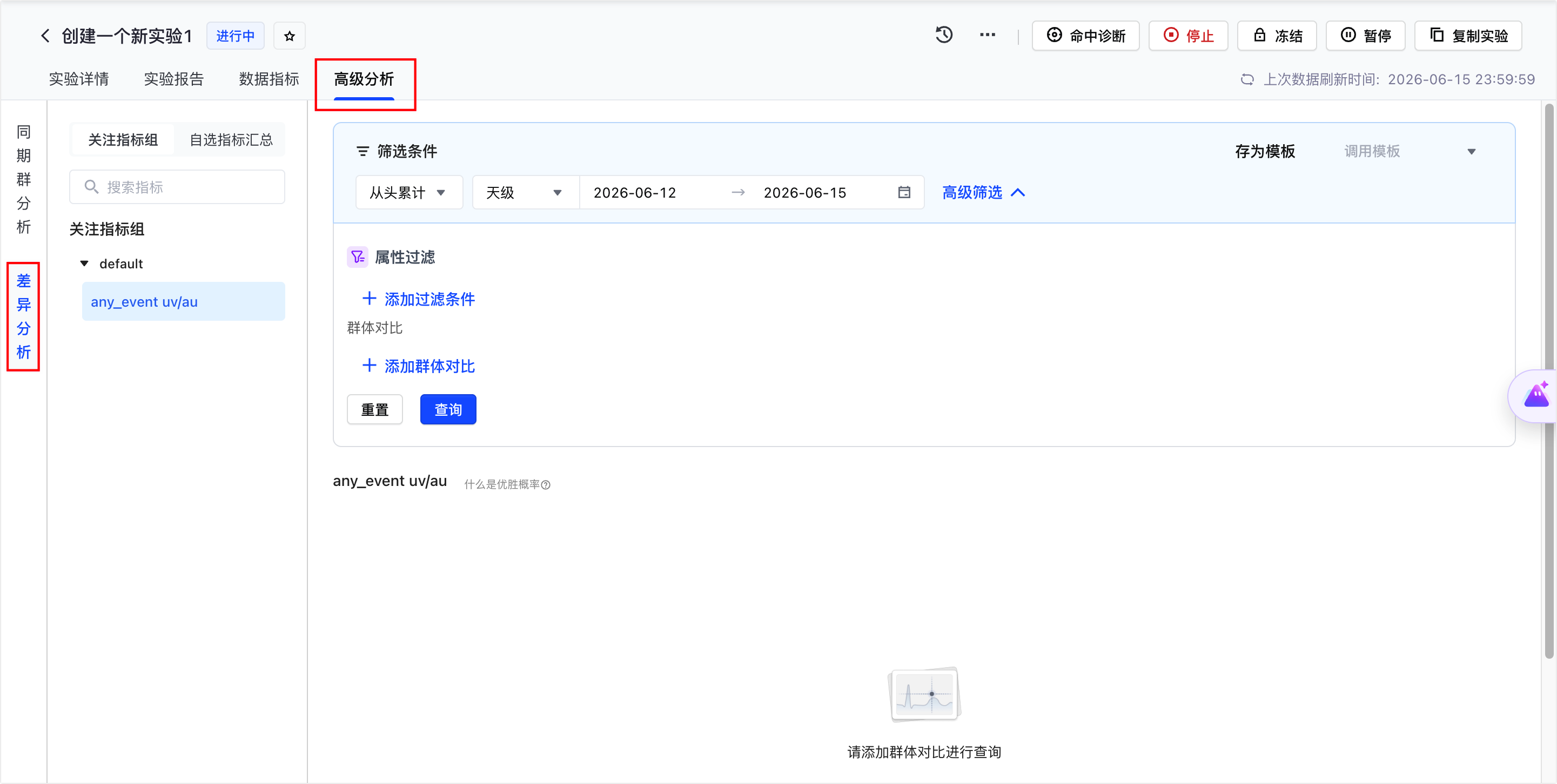Click the vertical page scrollbar

(1548, 381)
